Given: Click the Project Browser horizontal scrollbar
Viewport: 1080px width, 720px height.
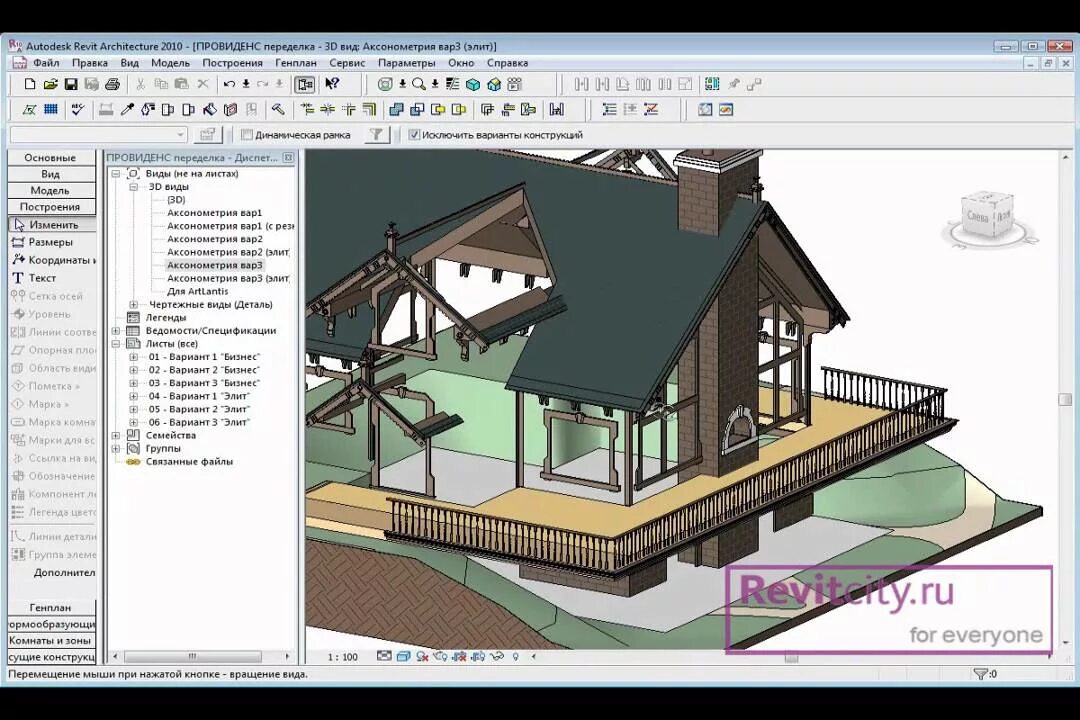Looking at the screenshot, I should 192,657.
